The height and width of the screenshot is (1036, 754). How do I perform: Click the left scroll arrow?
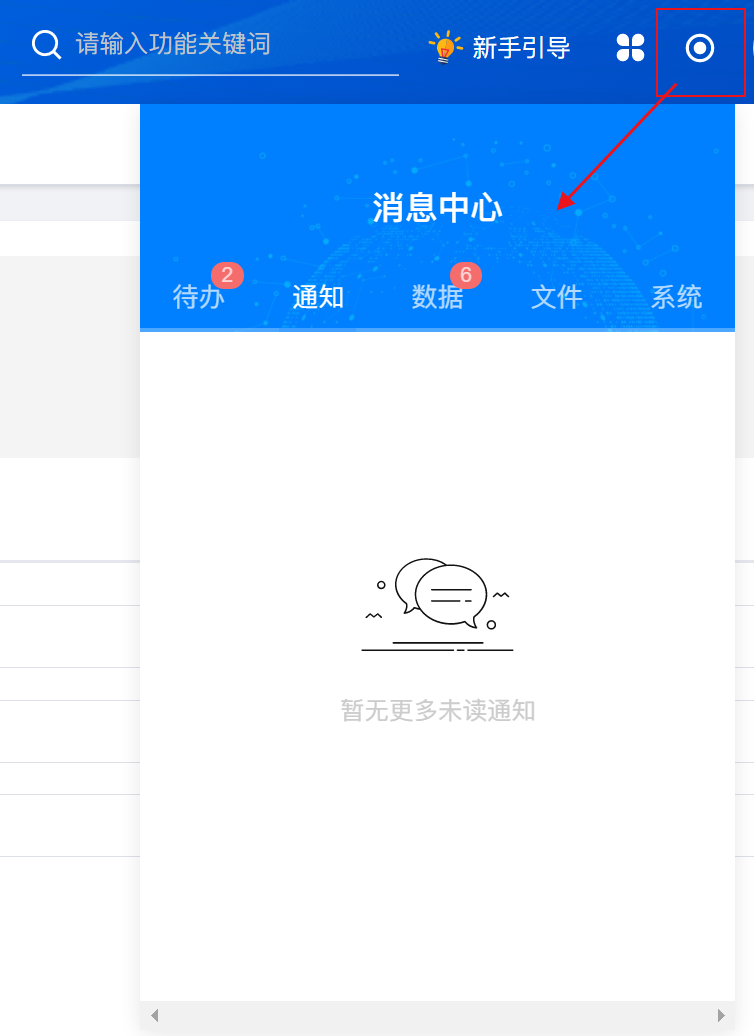coord(155,1015)
